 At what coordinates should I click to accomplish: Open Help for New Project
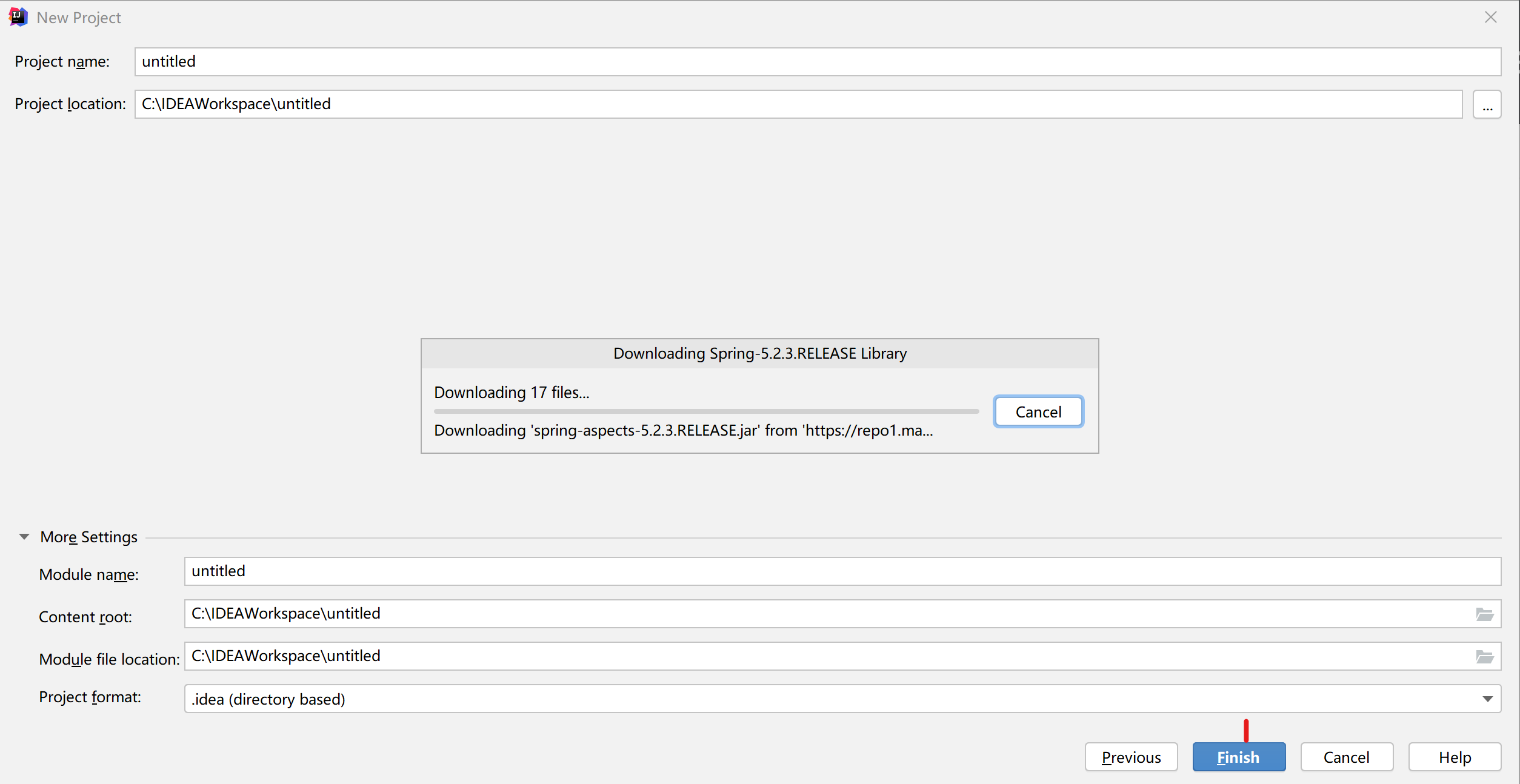coord(1455,757)
